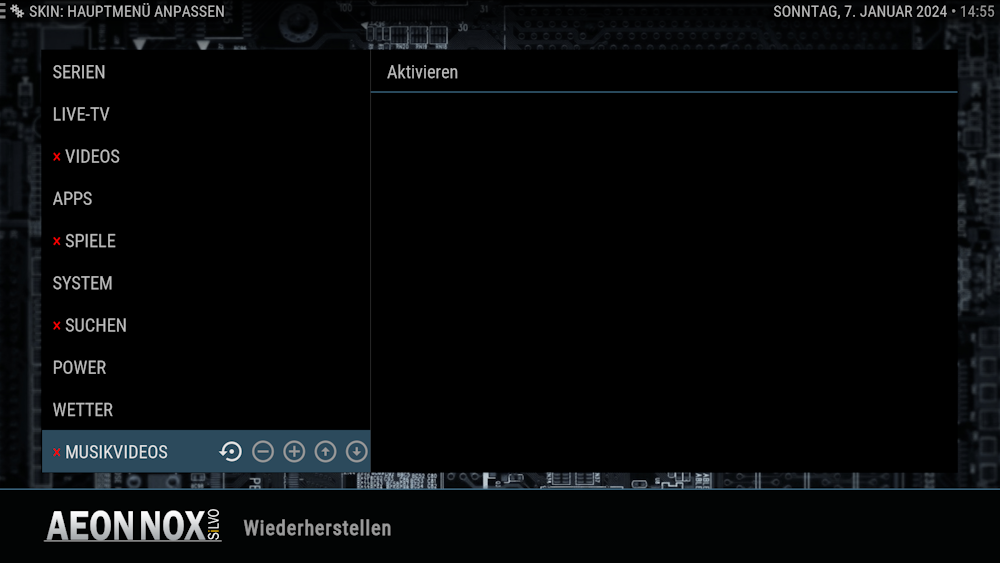This screenshot has width=1000, height=563.
Task: Click the Skin: Hauptmenü anpassen title
Action: [127, 11]
